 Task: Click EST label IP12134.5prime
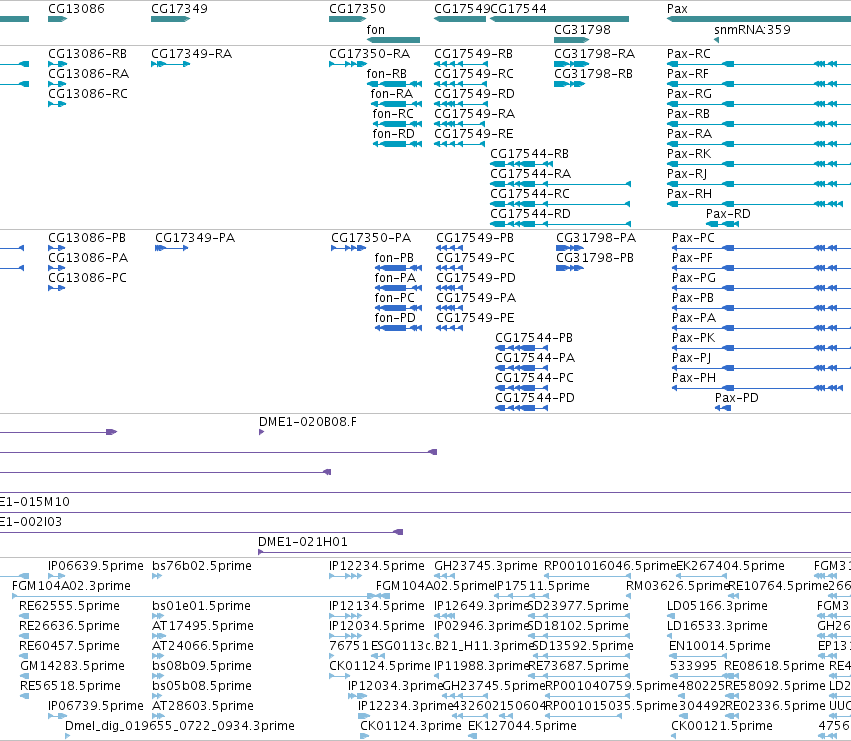click(377, 606)
